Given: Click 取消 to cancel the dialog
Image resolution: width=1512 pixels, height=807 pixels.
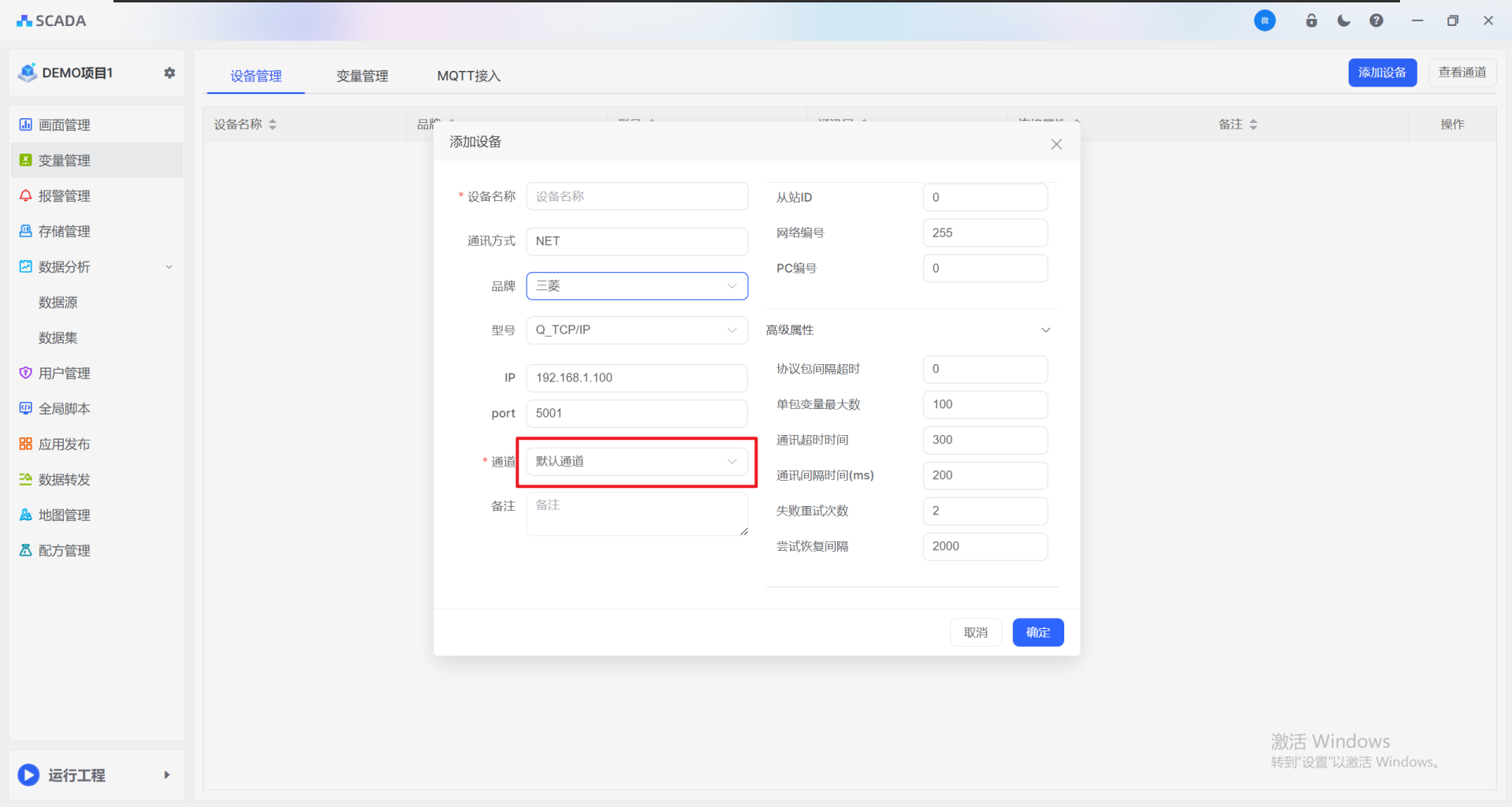Looking at the screenshot, I should (975, 632).
